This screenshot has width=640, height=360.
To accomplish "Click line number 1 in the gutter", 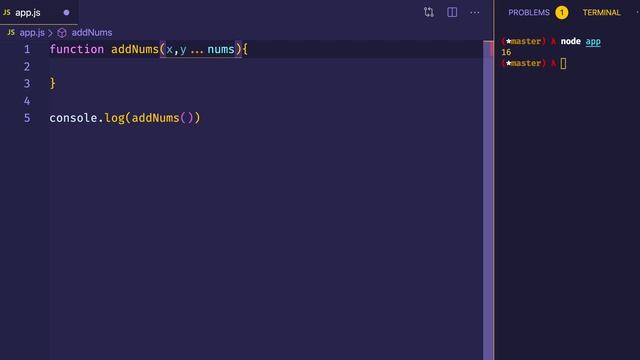I will click(27, 49).
